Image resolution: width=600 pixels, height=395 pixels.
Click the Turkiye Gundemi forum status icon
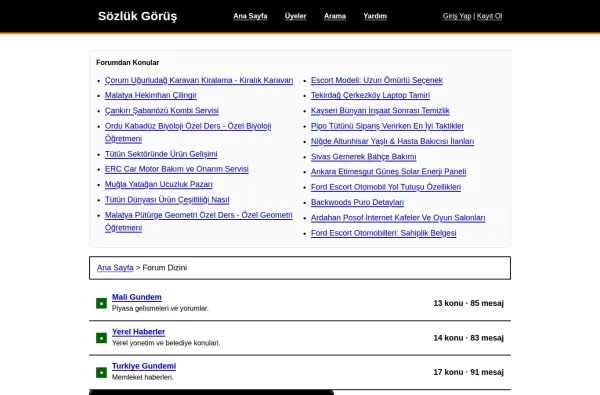point(101,372)
